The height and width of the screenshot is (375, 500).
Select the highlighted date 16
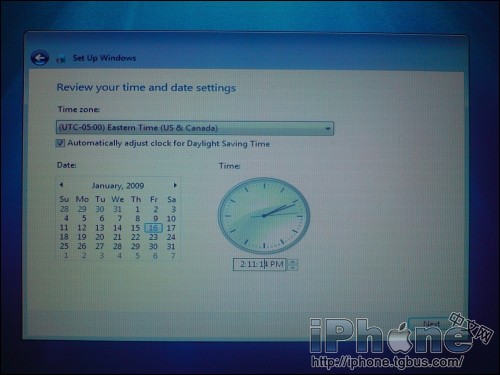coord(153,228)
